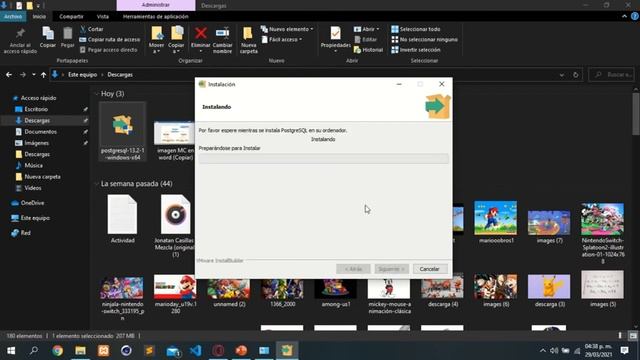
Task: Open File Explorer from the taskbar
Action: [80, 351]
